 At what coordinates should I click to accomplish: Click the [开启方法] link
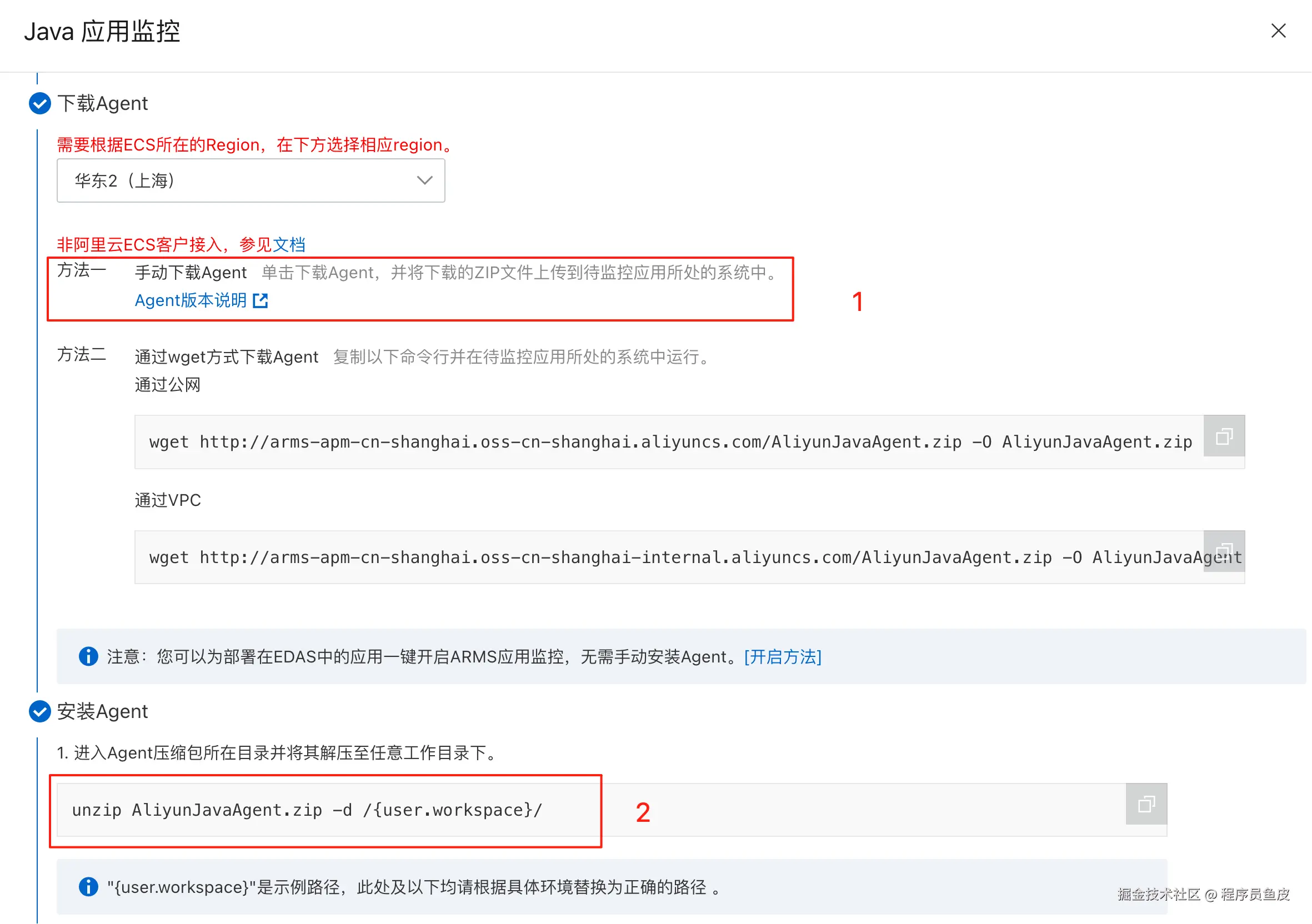[782, 657]
